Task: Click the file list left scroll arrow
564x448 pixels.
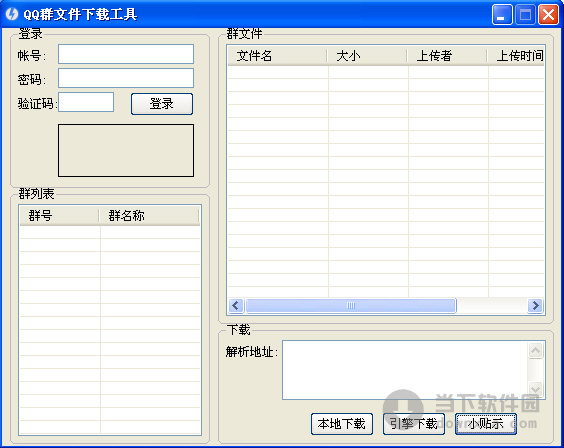Action: click(236, 306)
